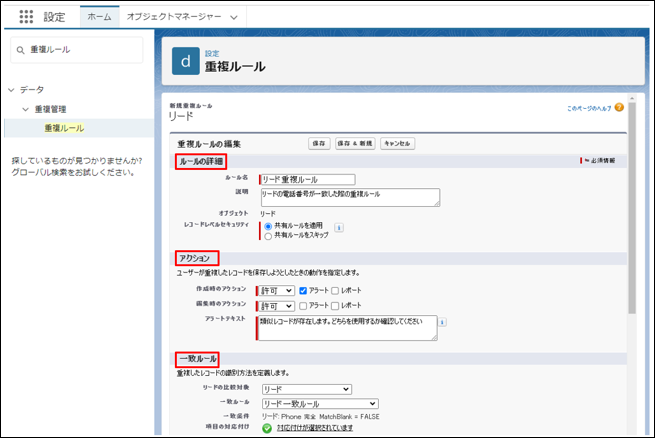Click the 一致ルール section header
This screenshot has height=438, width=655.
coord(197,359)
